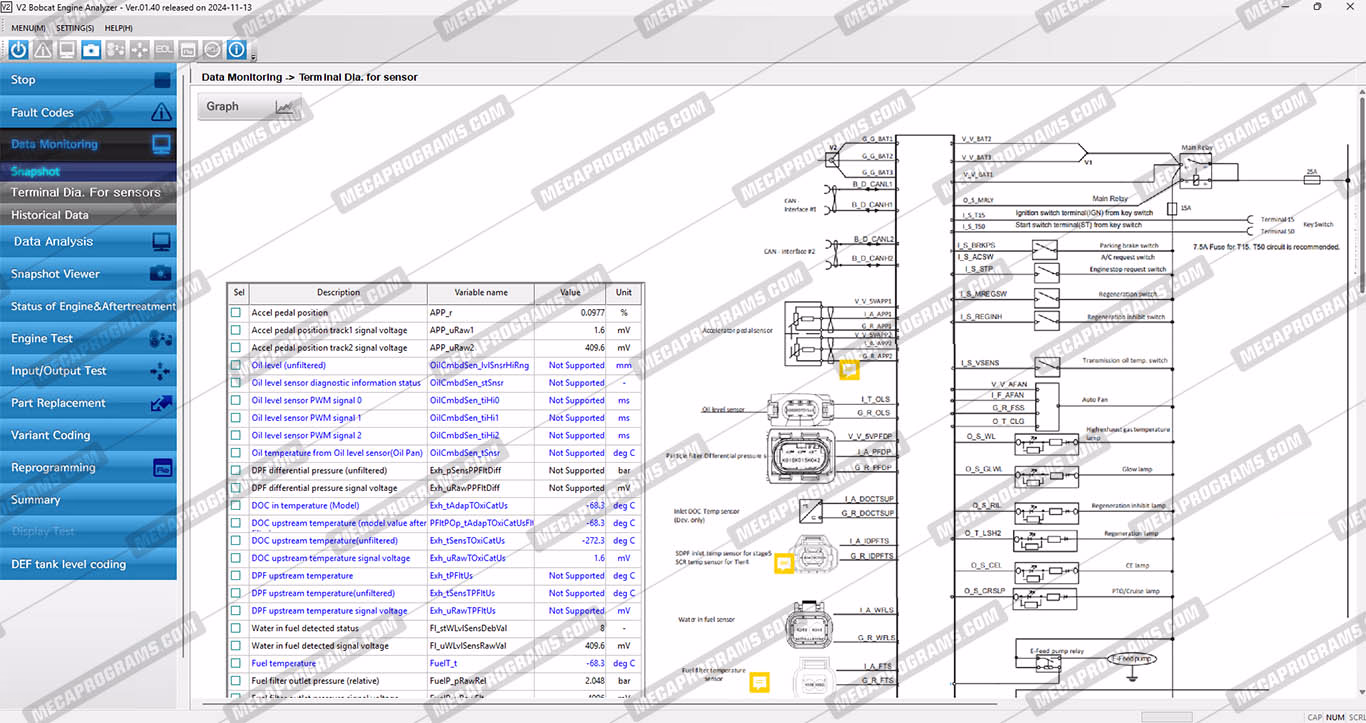Click the camera snapshot toolbar icon
The width and height of the screenshot is (1366, 723).
91,49
